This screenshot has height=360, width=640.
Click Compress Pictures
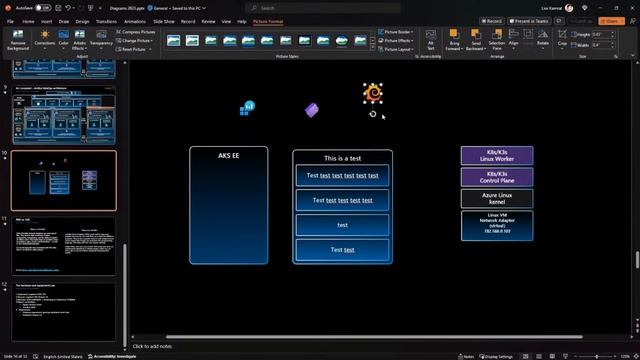point(136,32)
